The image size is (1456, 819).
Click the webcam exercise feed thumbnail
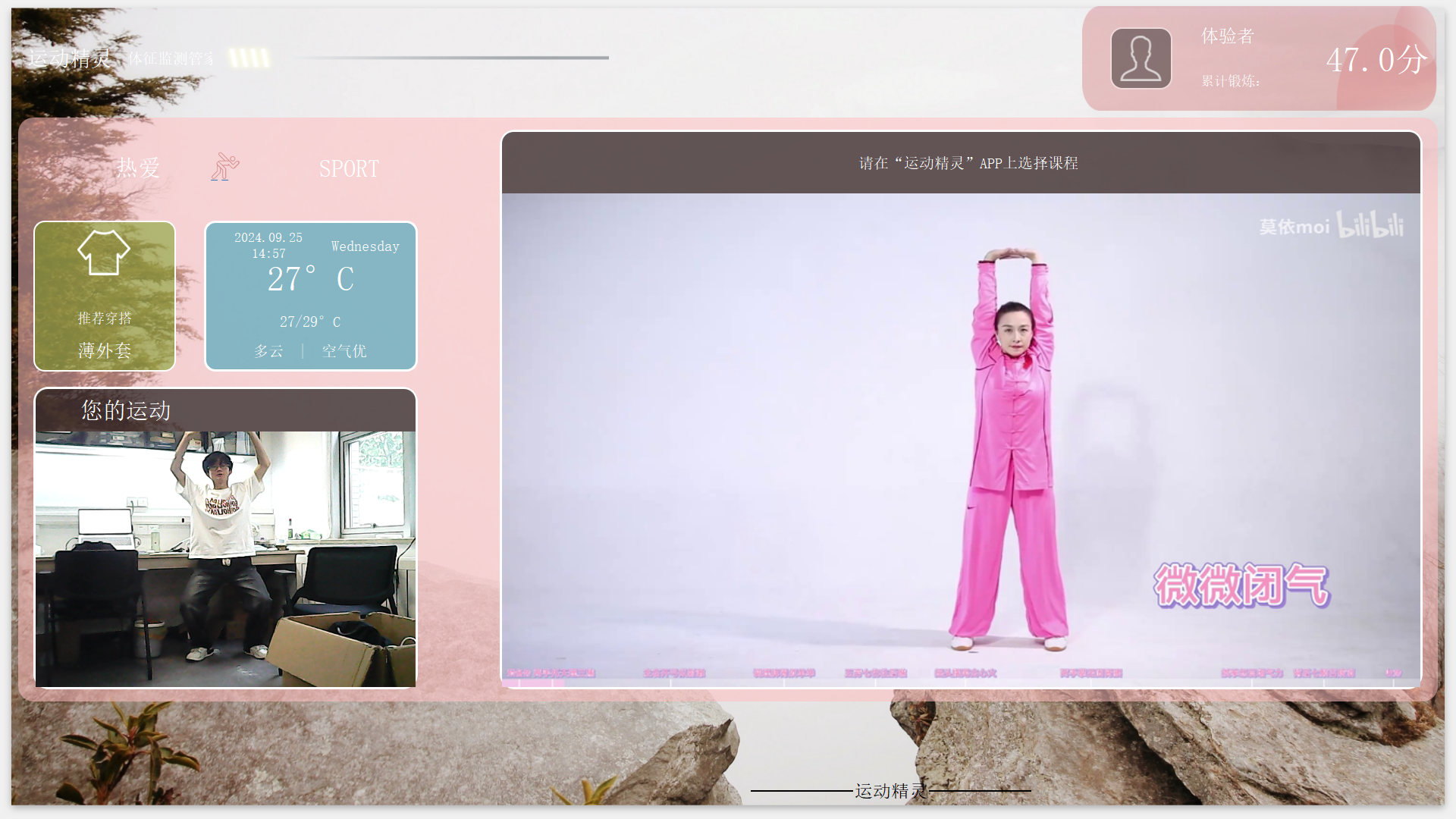pyautogui.click(x=225, y=559)
